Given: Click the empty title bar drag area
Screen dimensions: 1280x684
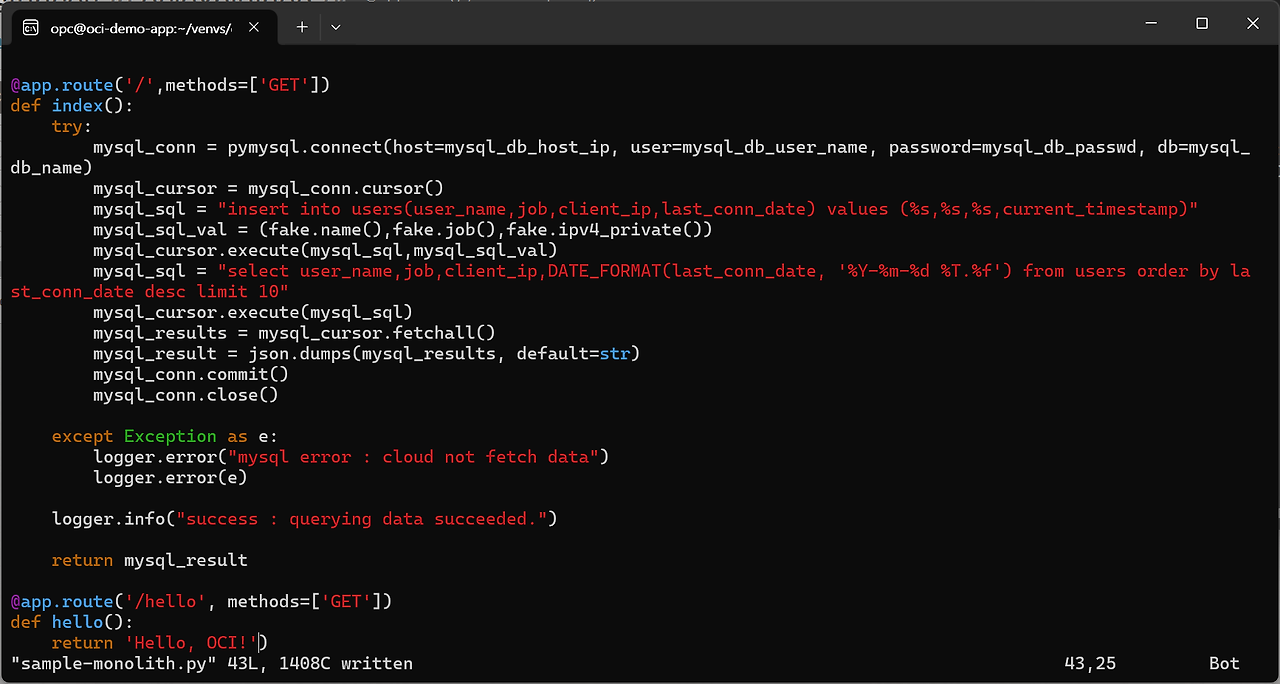Looking at the screenshot, I should point(700,24).
